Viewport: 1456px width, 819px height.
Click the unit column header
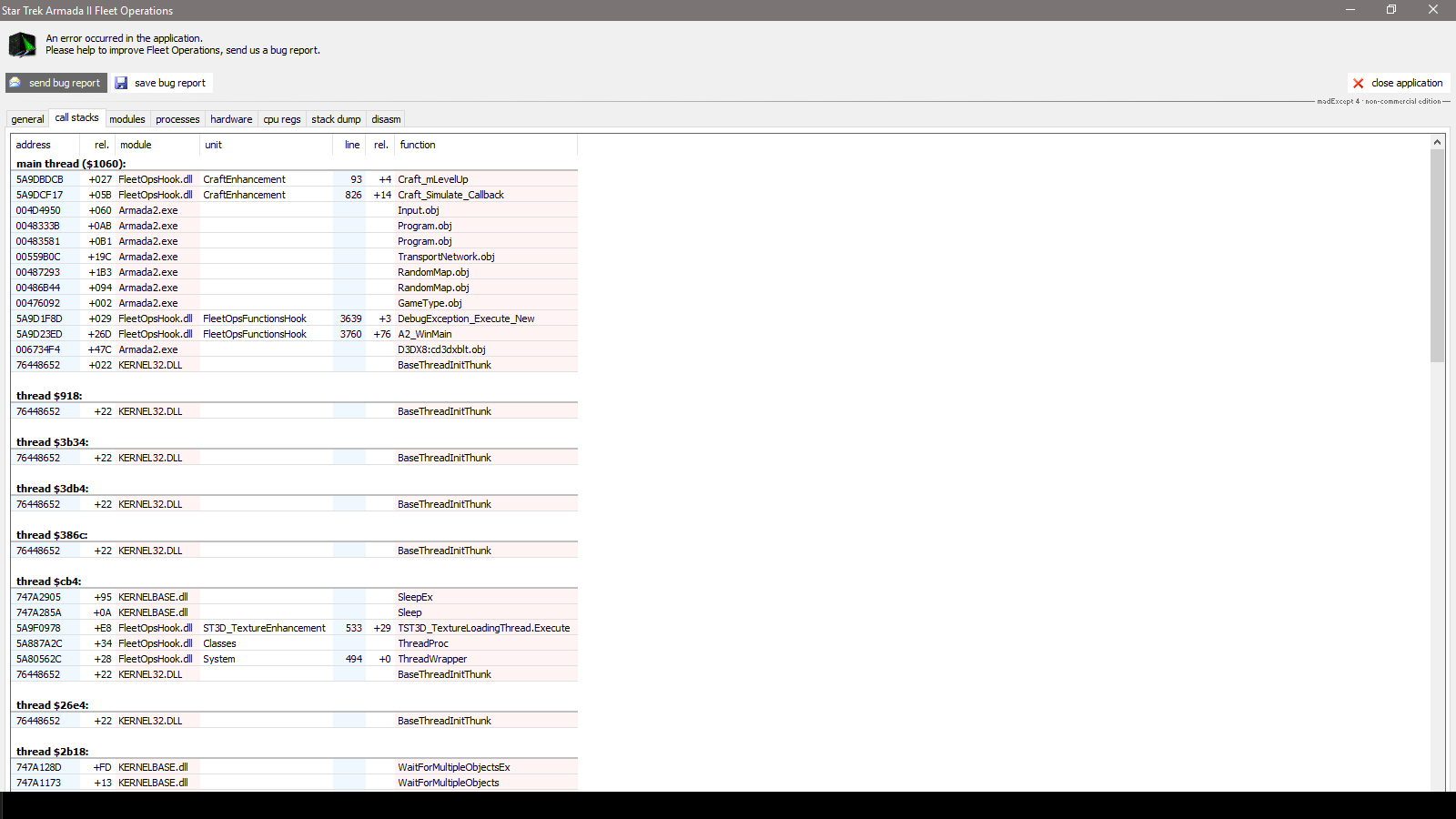pyautogui.click(x=266, y=145)
